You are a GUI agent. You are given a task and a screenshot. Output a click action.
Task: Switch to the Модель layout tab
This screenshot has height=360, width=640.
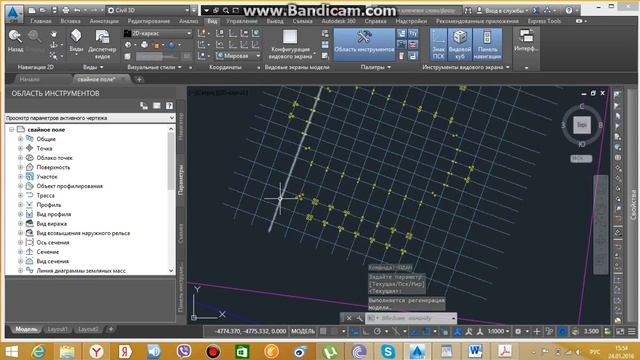26,329
